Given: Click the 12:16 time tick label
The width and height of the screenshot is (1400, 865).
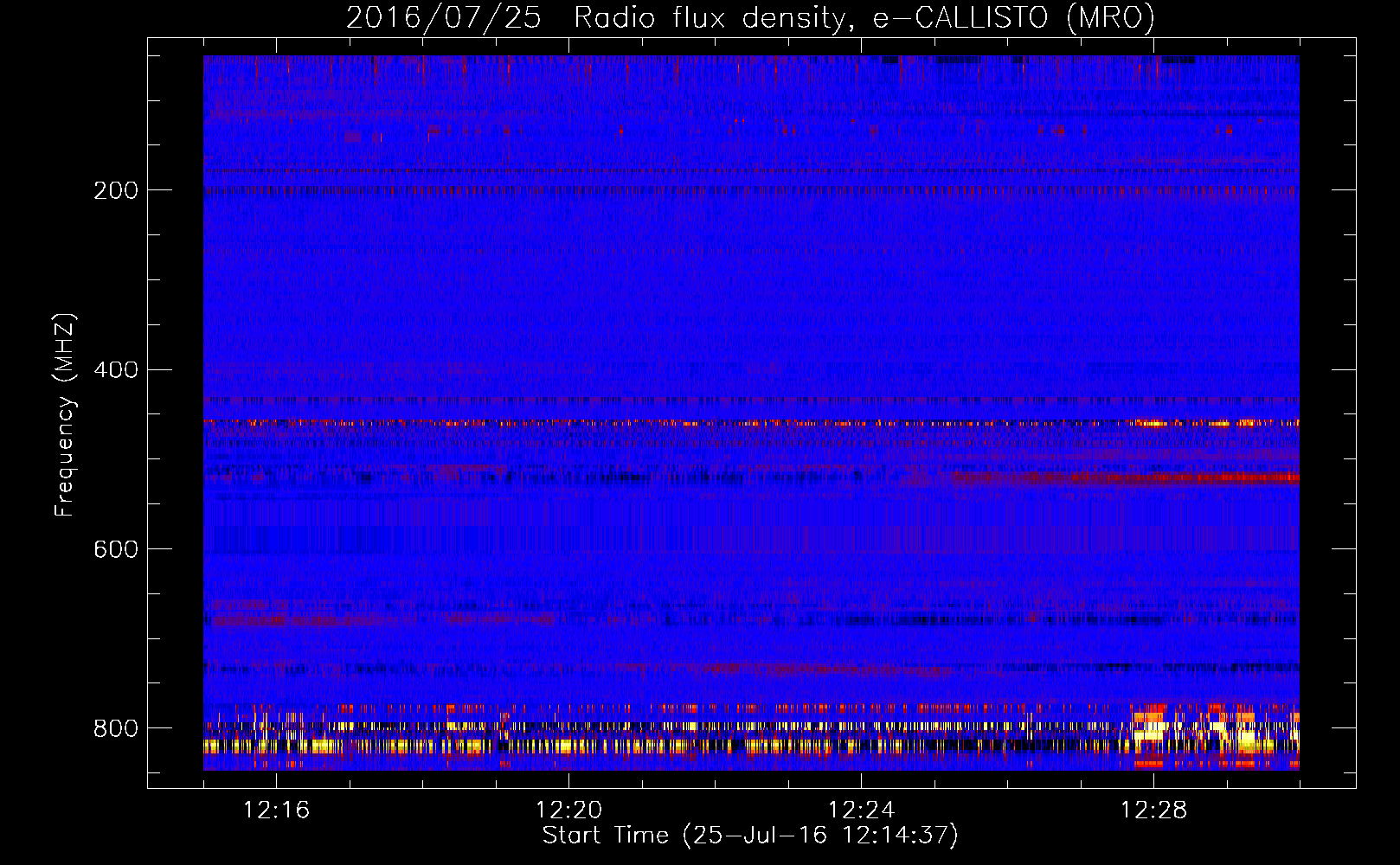Looking at the screenshot, I should (276, 811).
